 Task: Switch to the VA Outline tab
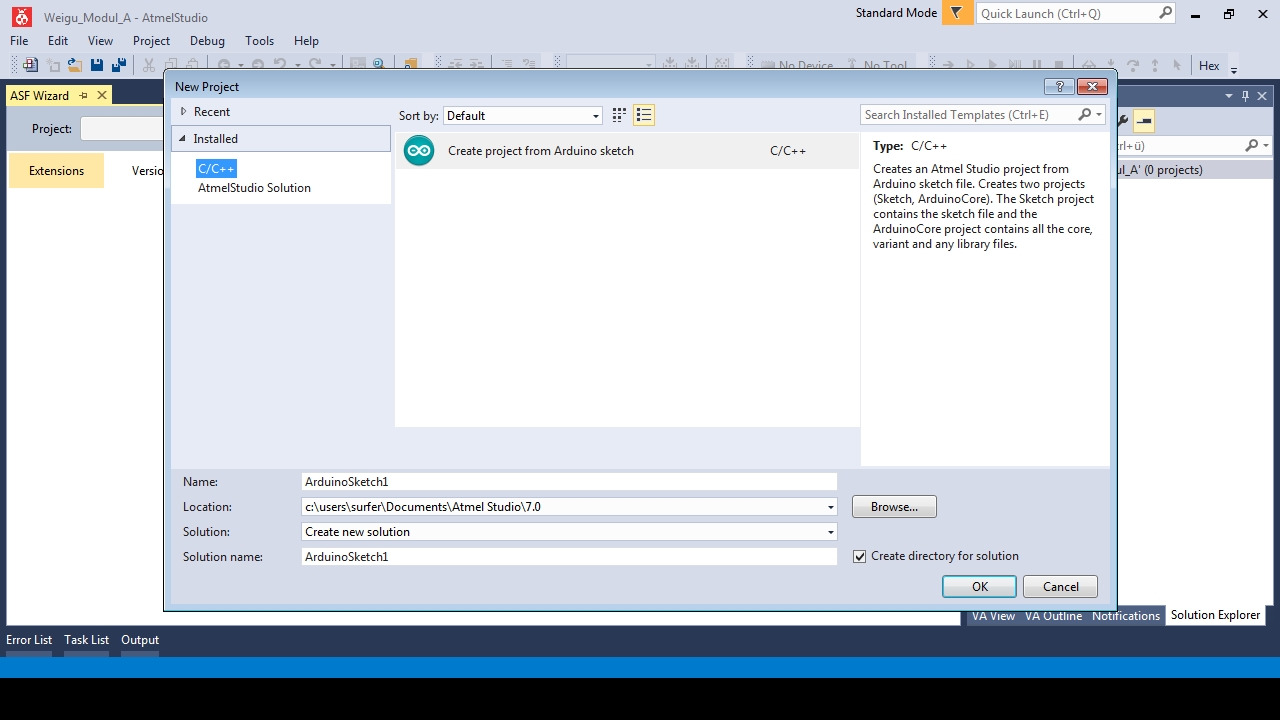[1053, 616]
